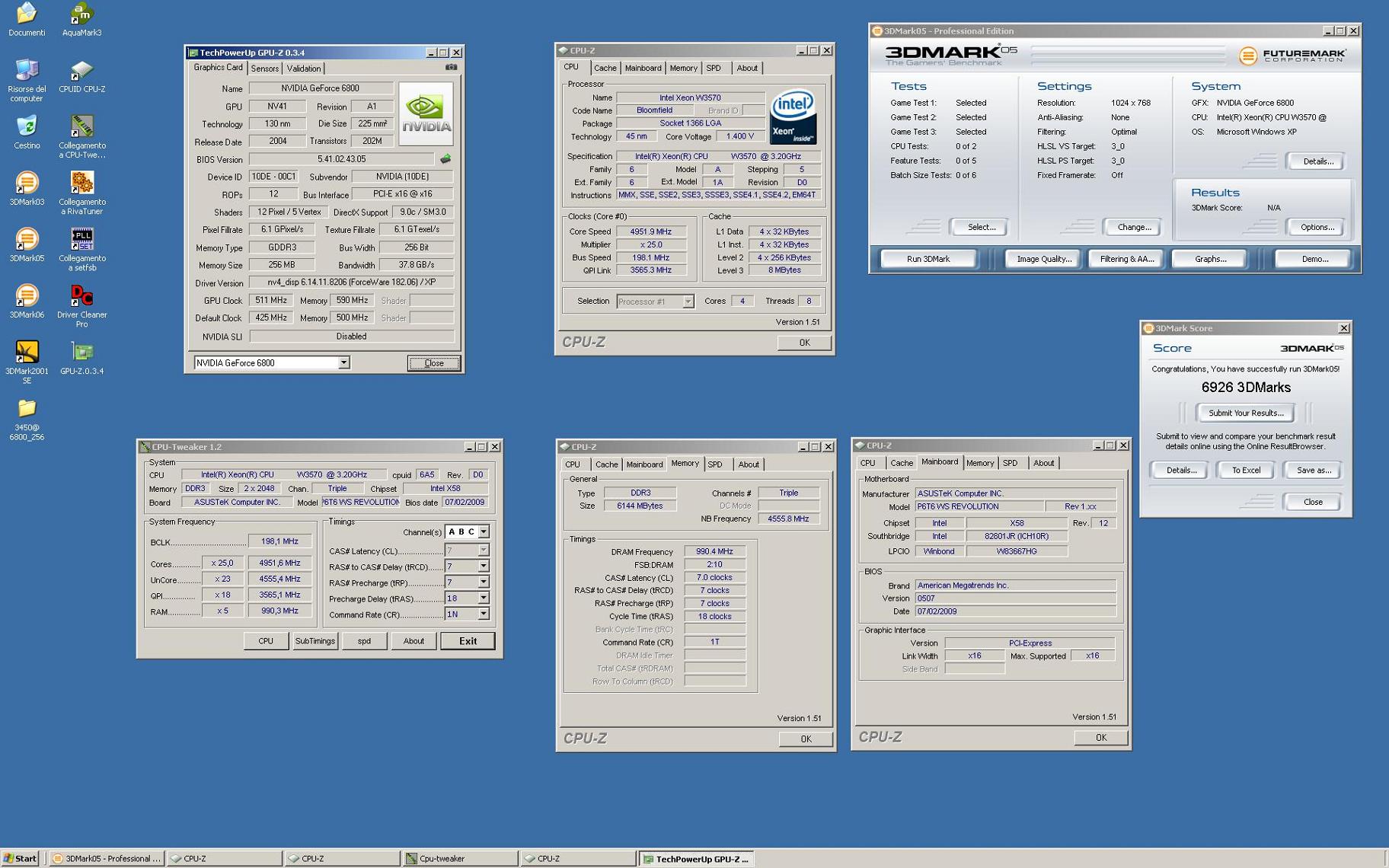The height and width of the screenshot is (868, 1389).
Task: Open the Processor #1 selection dropdown
Action: click(688, 302)
